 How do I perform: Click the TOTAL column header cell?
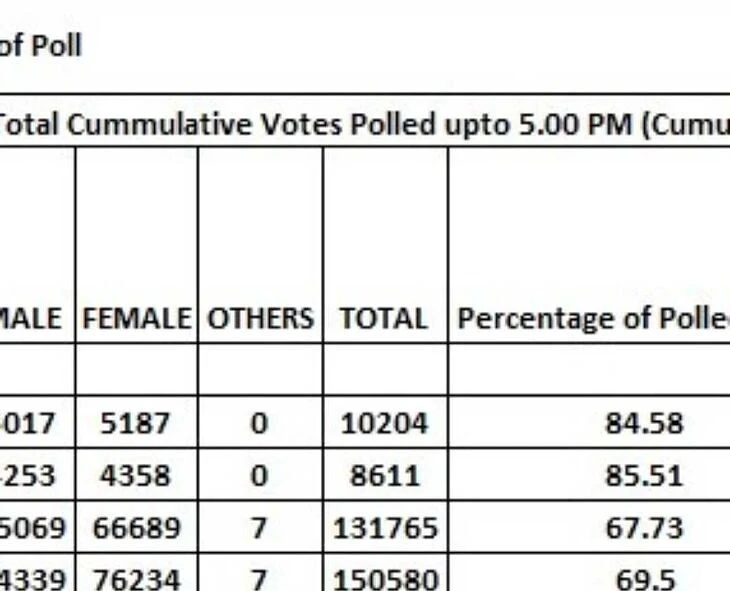pos(384,319)
